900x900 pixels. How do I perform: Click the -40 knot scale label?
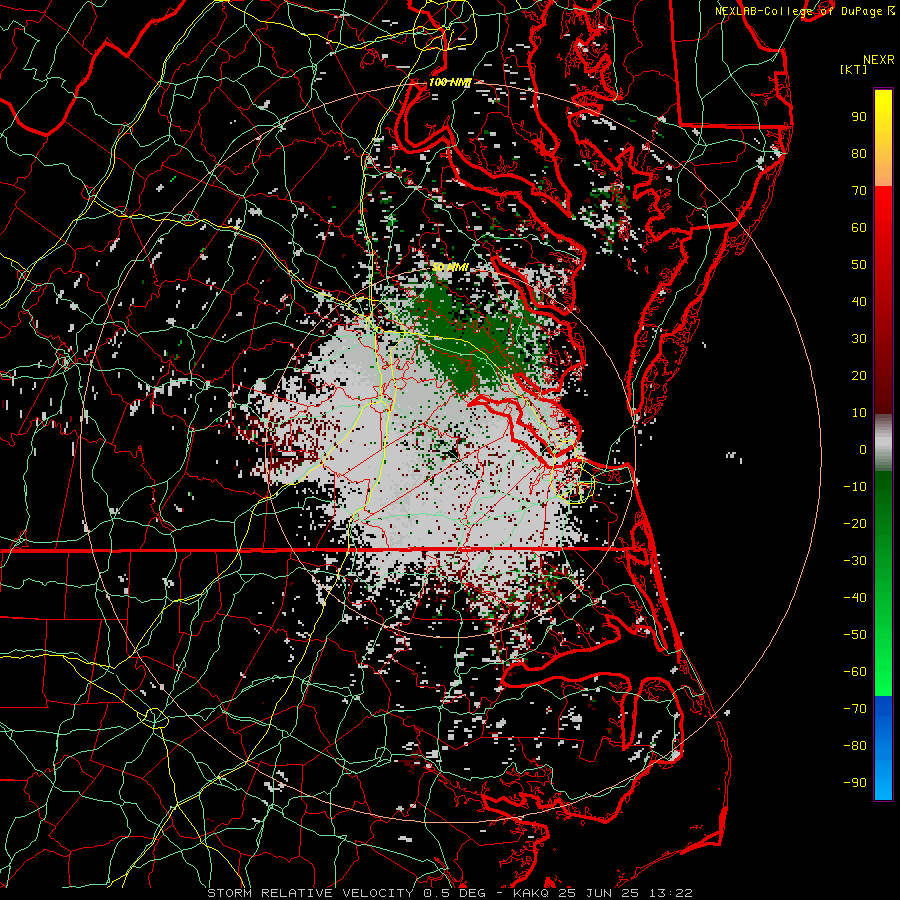pos(855,598)
